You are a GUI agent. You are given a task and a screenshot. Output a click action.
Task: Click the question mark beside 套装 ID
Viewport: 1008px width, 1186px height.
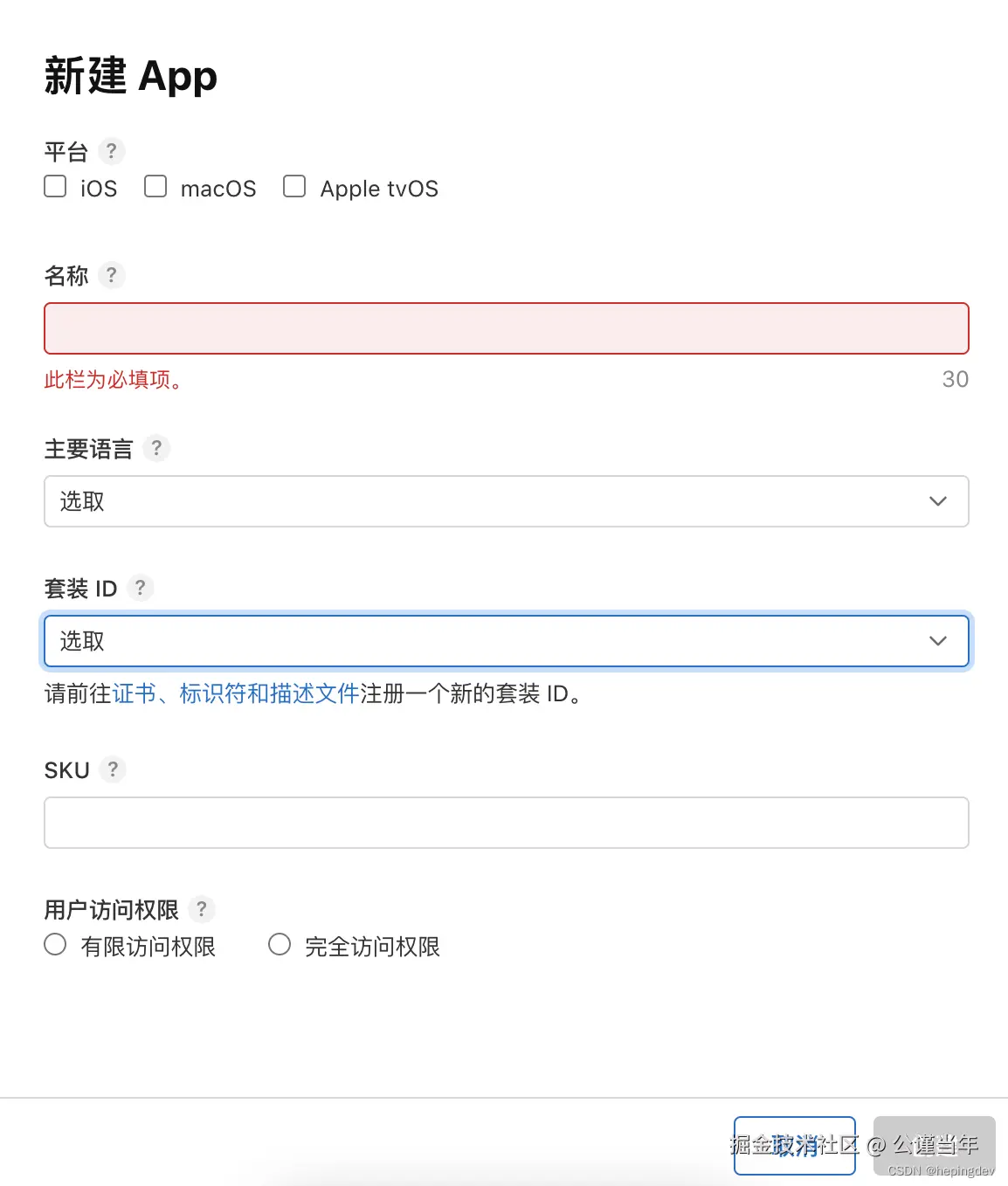140,588
